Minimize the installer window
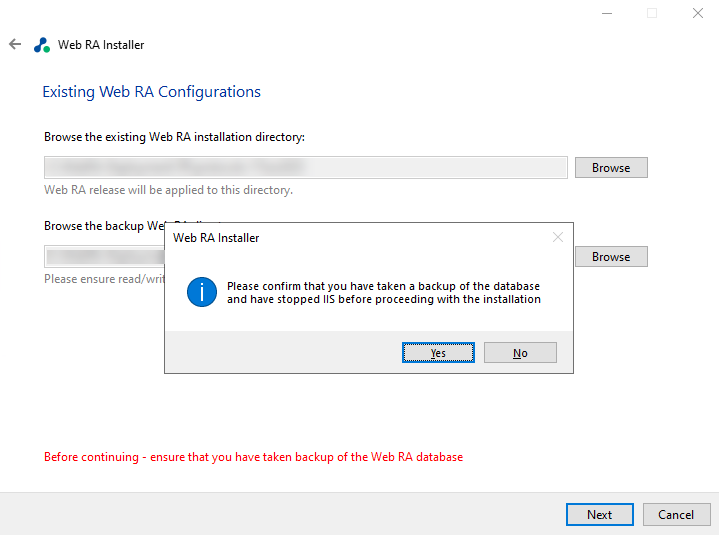Screen dimensions: 719x535 coord(607,13)
